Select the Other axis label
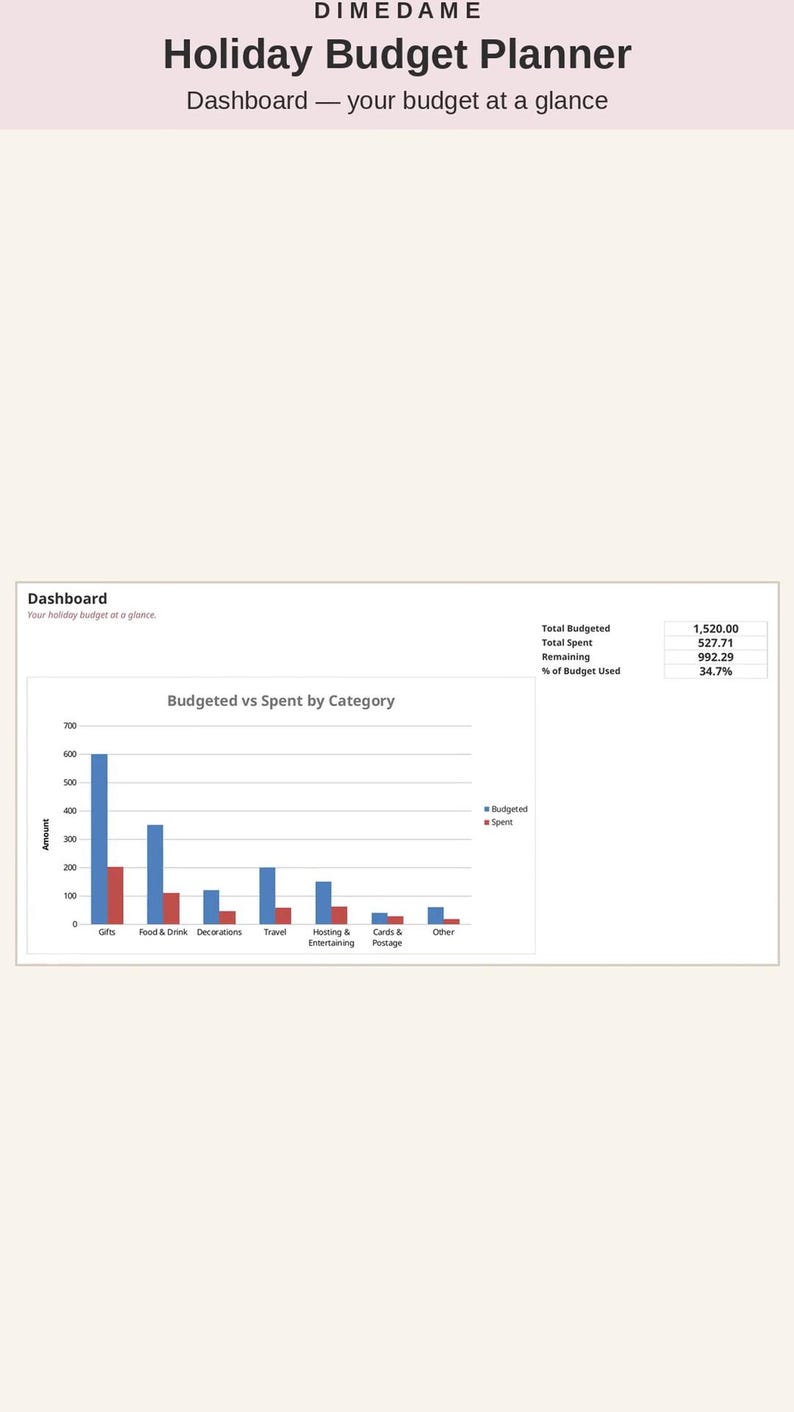 click(x=443, y=932)
